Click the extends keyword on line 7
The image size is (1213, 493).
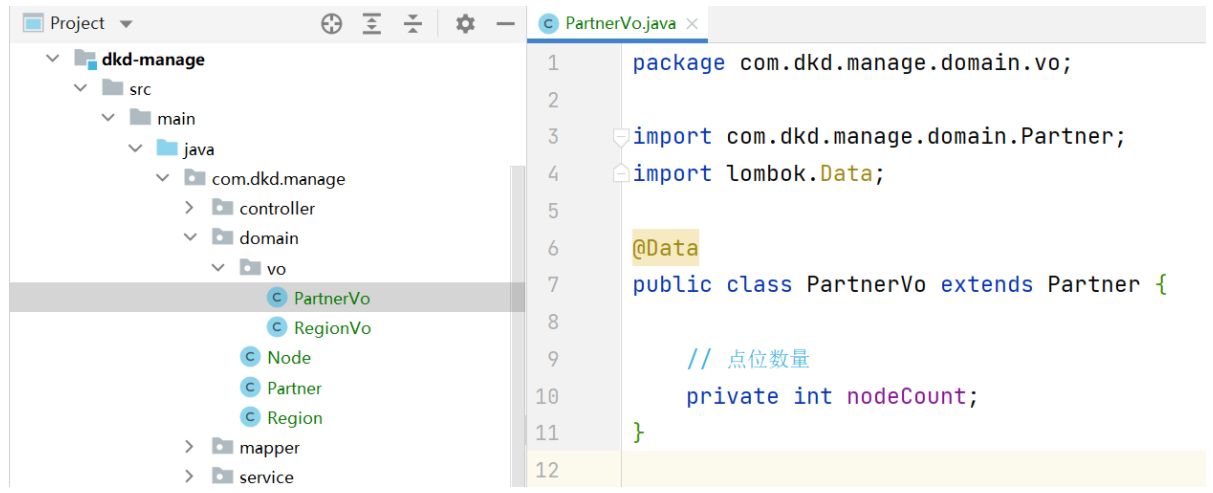[x=987, y=285]
